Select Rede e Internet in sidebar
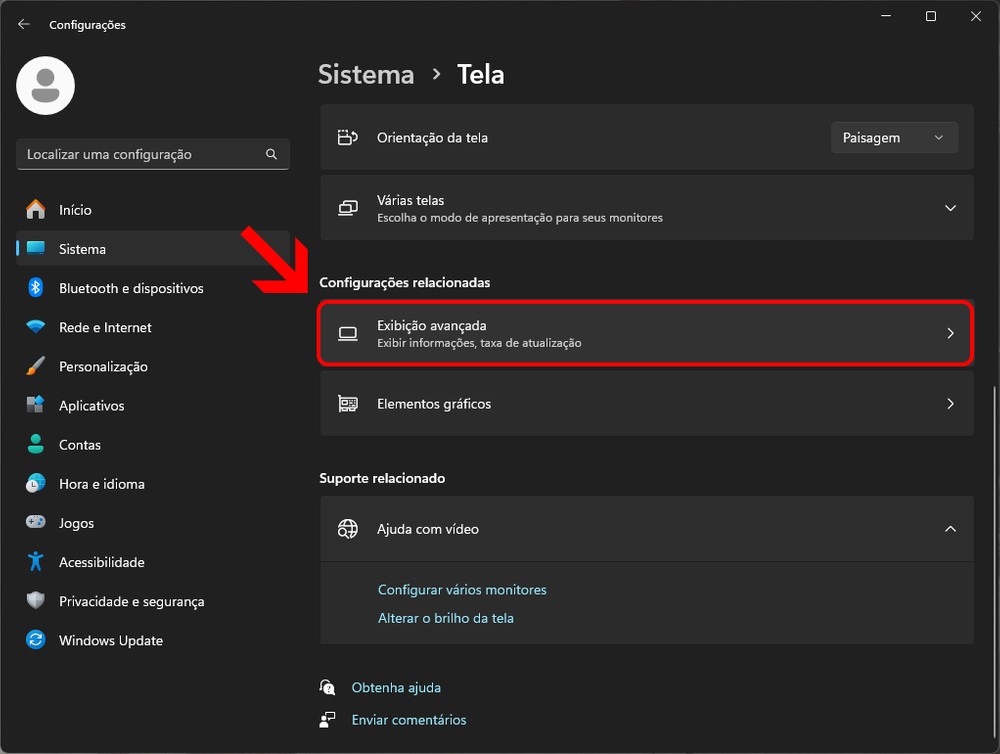This screenshot has width=1000, height=754. tap(105, 327)
